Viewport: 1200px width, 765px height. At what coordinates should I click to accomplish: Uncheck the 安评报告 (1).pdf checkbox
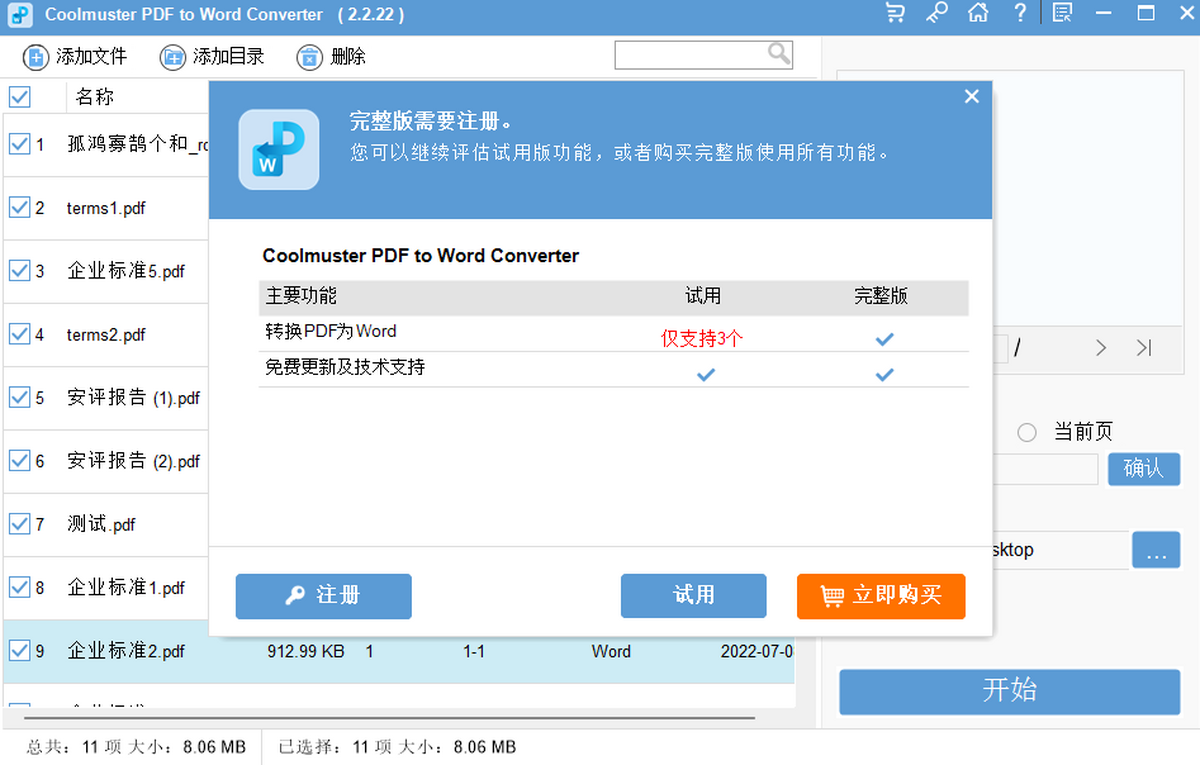(x=19, y=397)
